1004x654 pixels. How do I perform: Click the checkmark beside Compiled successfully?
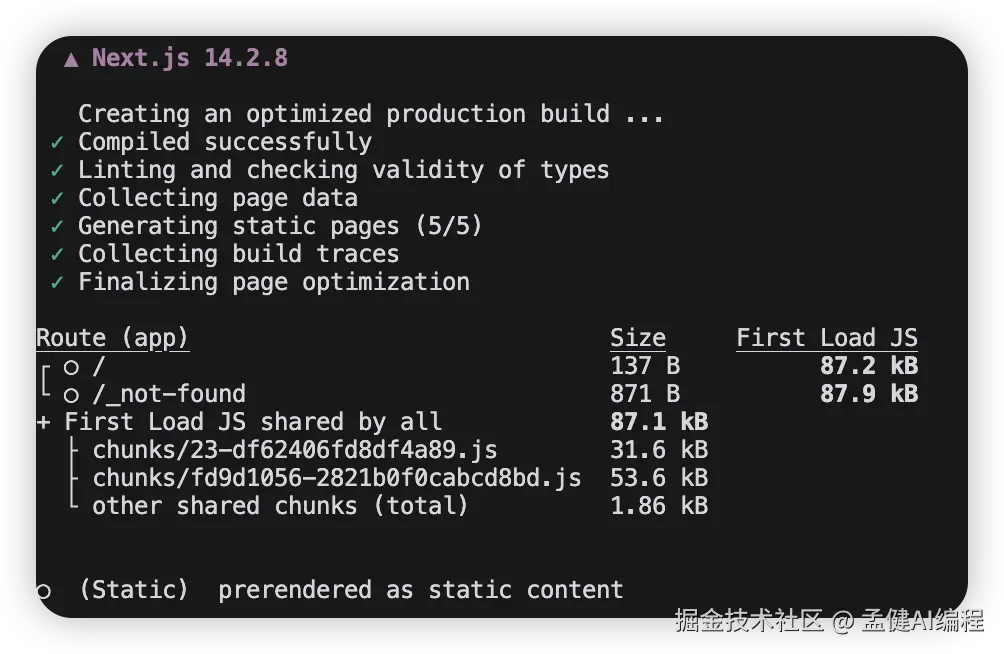pos(57,143)
